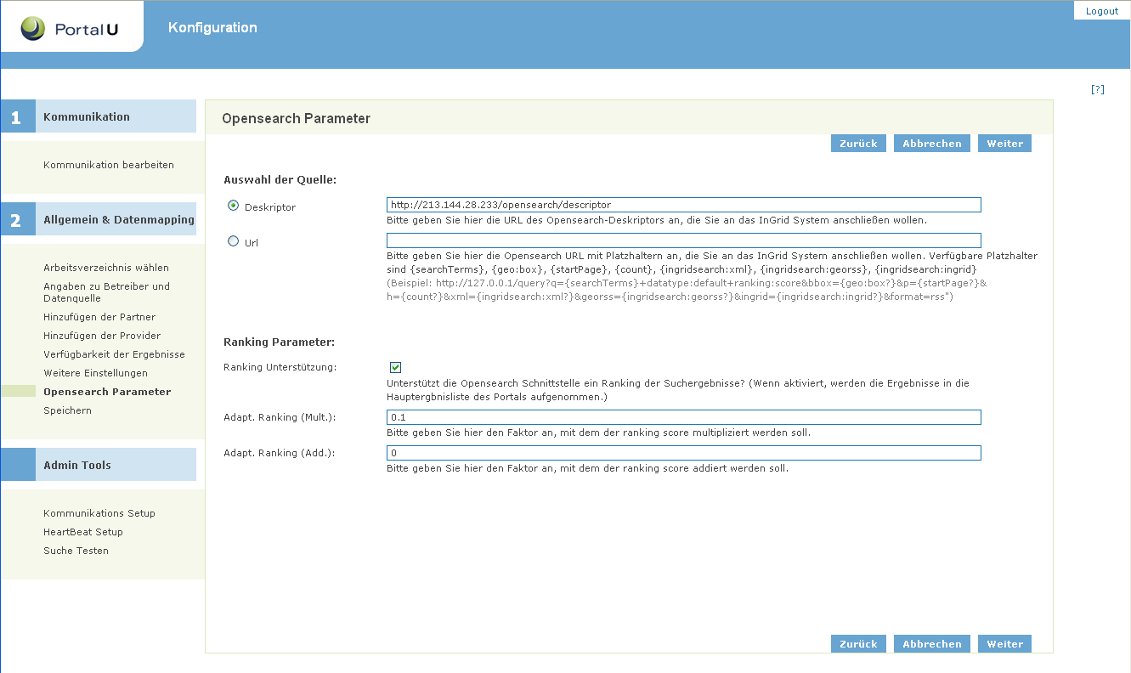Click the top Weiter button
Image resolution: width=1131 pixels, height=673 pixels.
pos(1004,143)
